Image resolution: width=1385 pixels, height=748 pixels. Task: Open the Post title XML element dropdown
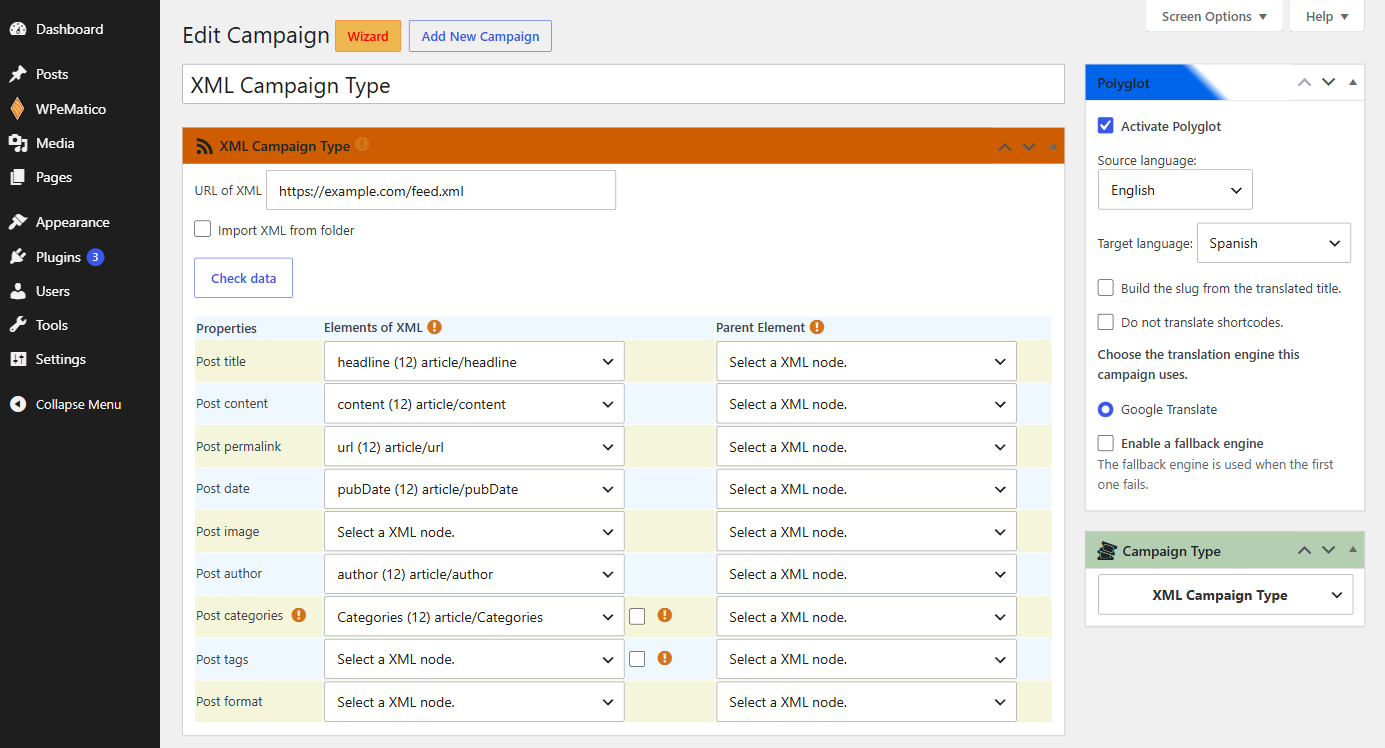click(474, 362)
